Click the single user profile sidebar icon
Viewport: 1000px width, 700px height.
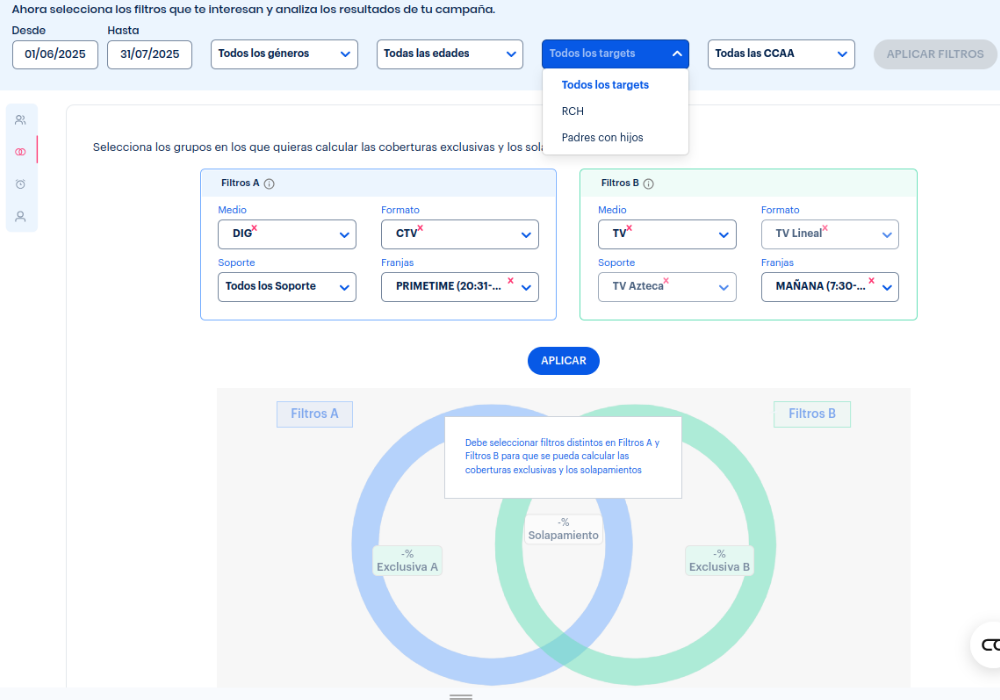[20, 216]
